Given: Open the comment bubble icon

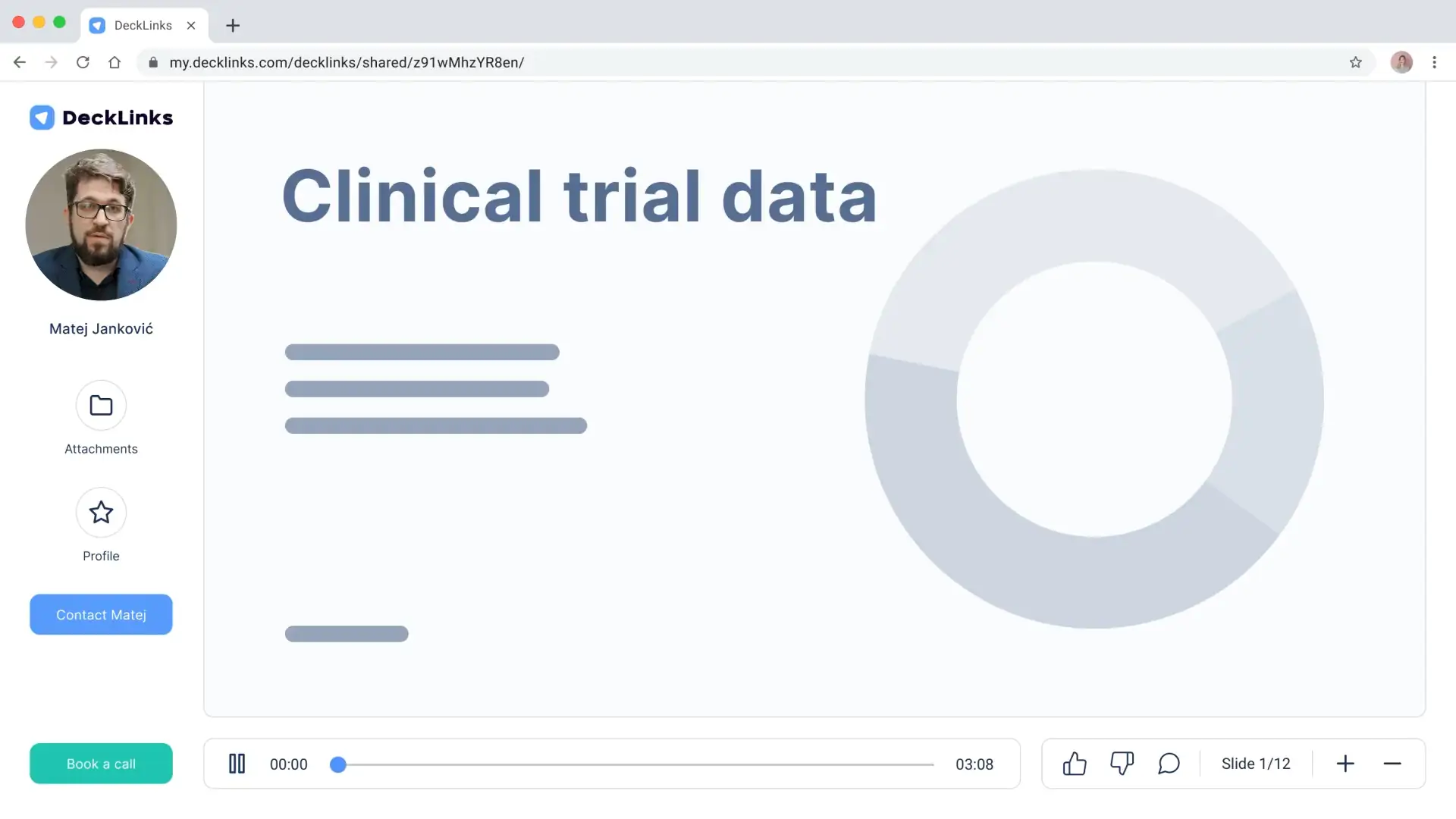Looking at the screenshot, I should 1169,764.
